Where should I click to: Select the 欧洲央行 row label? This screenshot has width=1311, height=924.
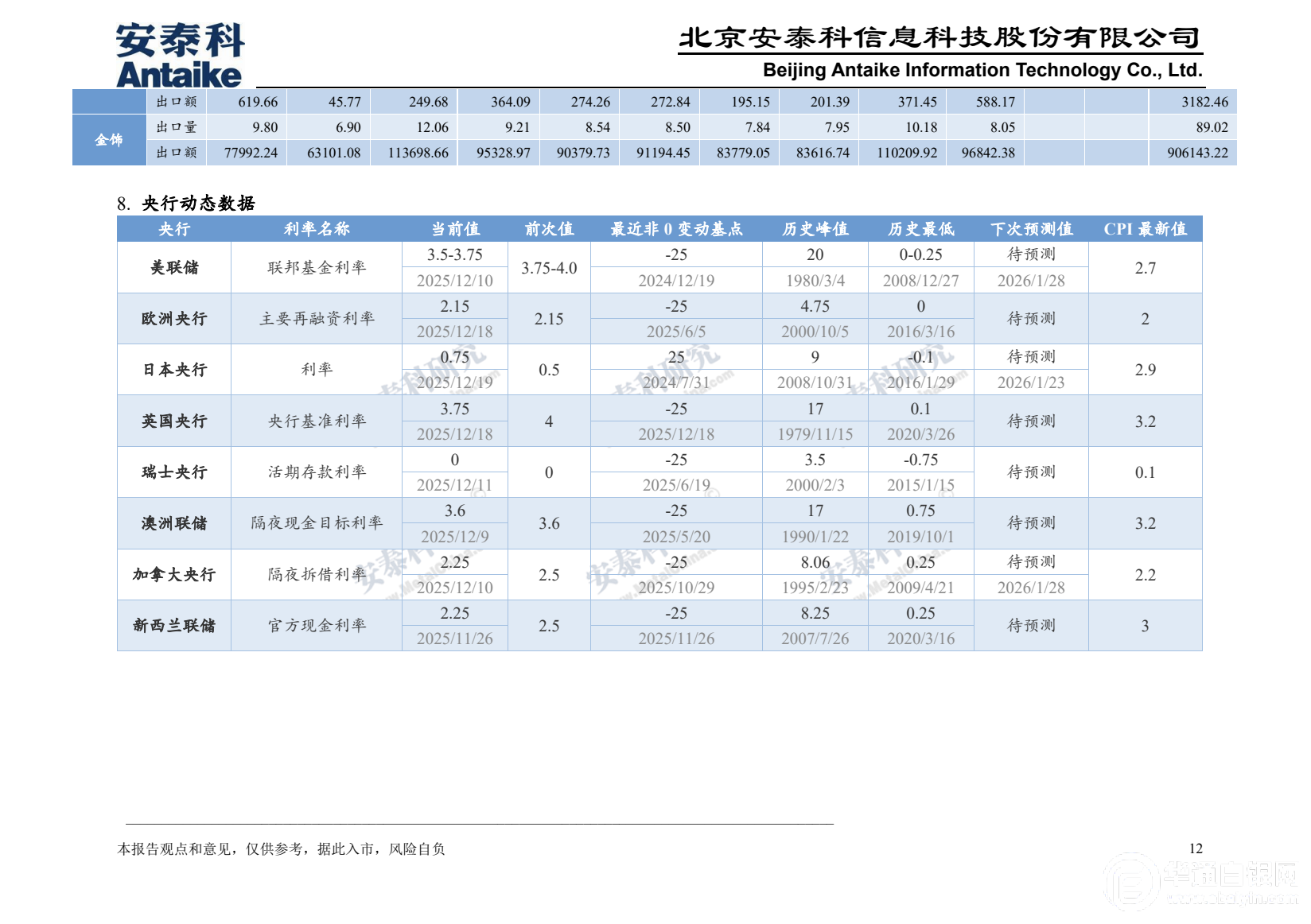coord(174,319)
